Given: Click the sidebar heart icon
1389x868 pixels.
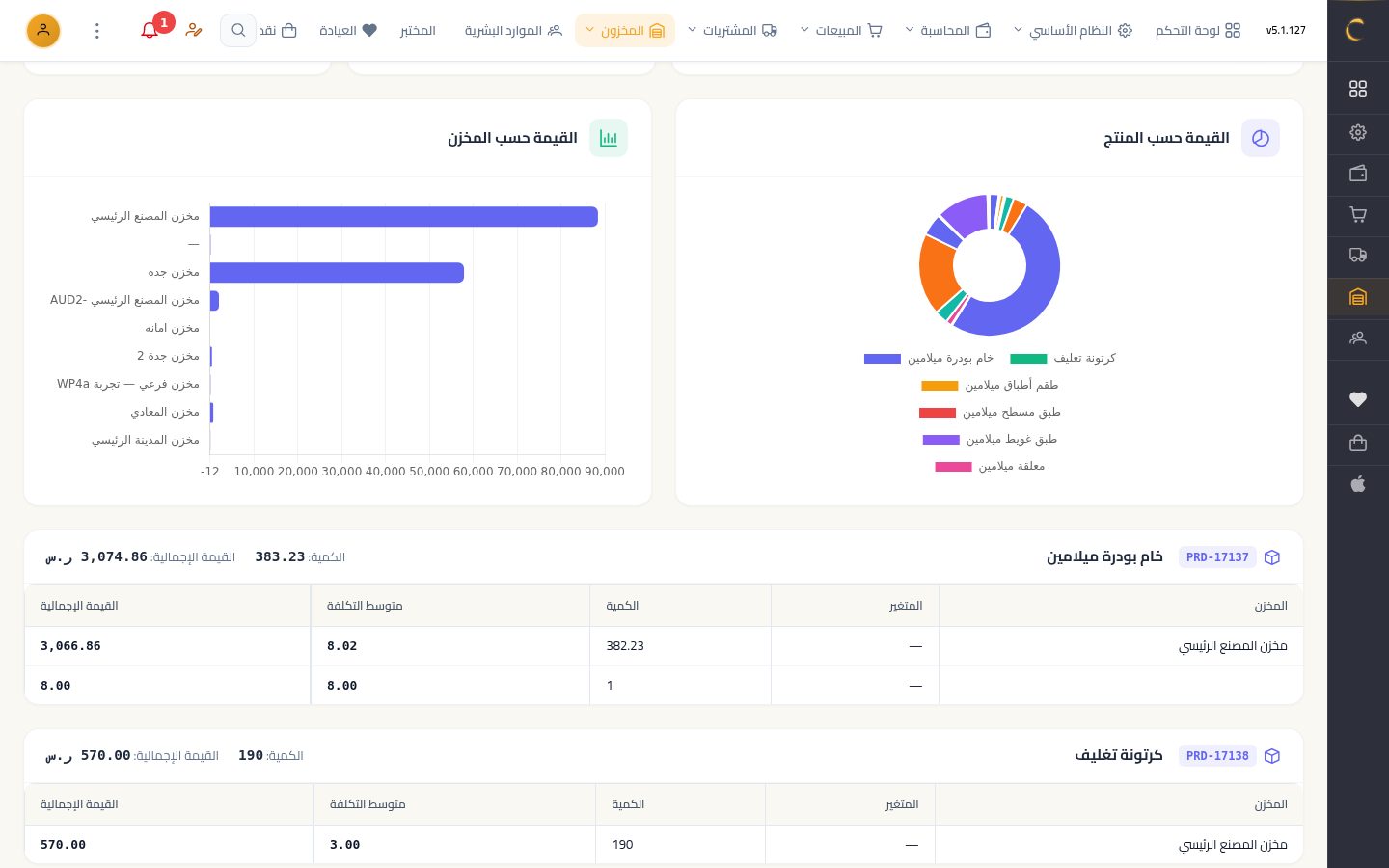Looking at the screenshot, I should tap(1358, 399).
